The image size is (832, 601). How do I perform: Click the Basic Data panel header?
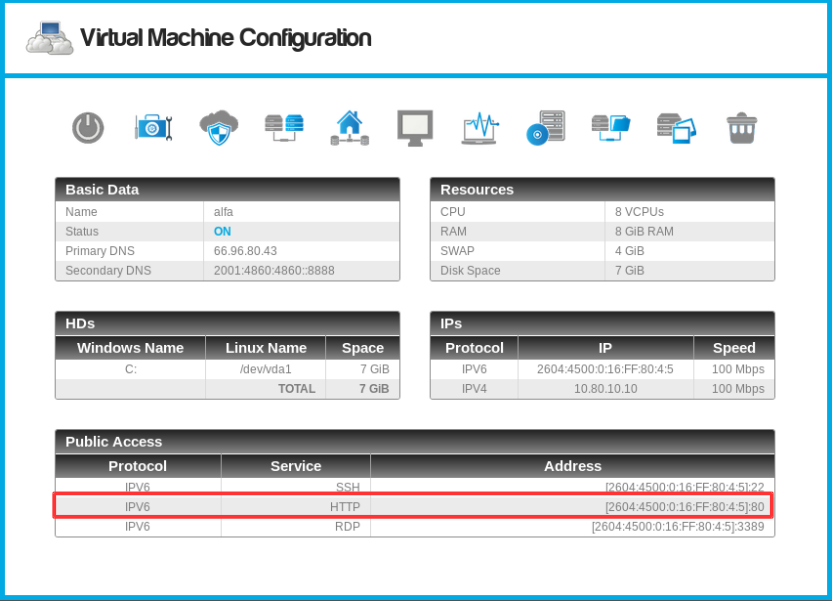pos(228,189)
